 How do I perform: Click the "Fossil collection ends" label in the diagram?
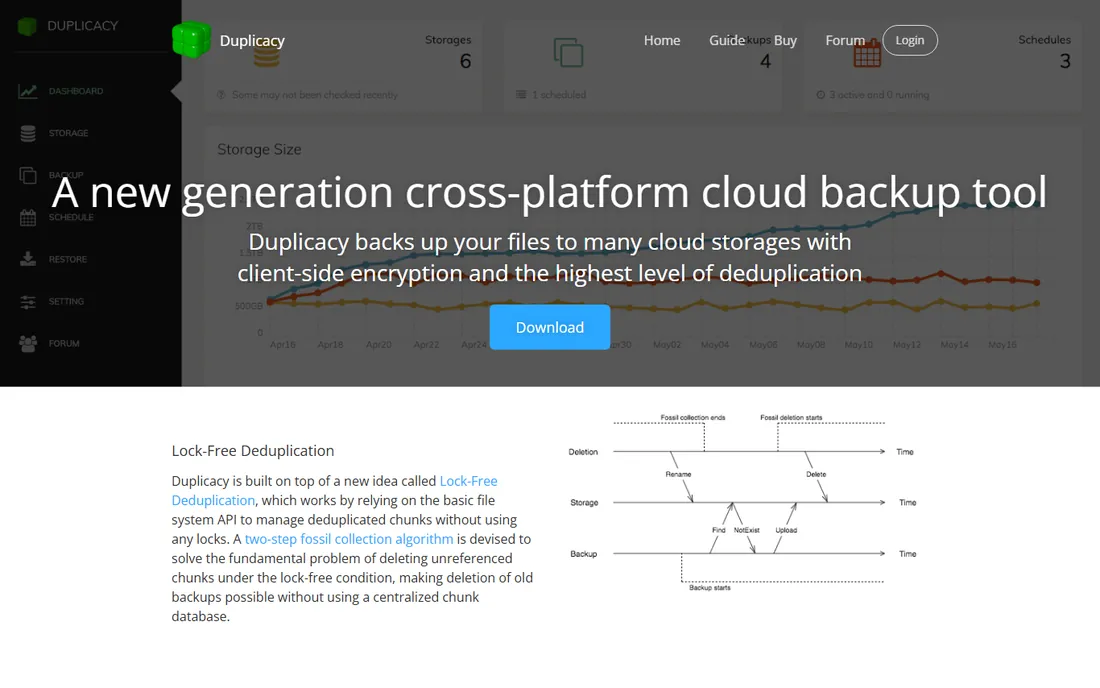(692, 417)
